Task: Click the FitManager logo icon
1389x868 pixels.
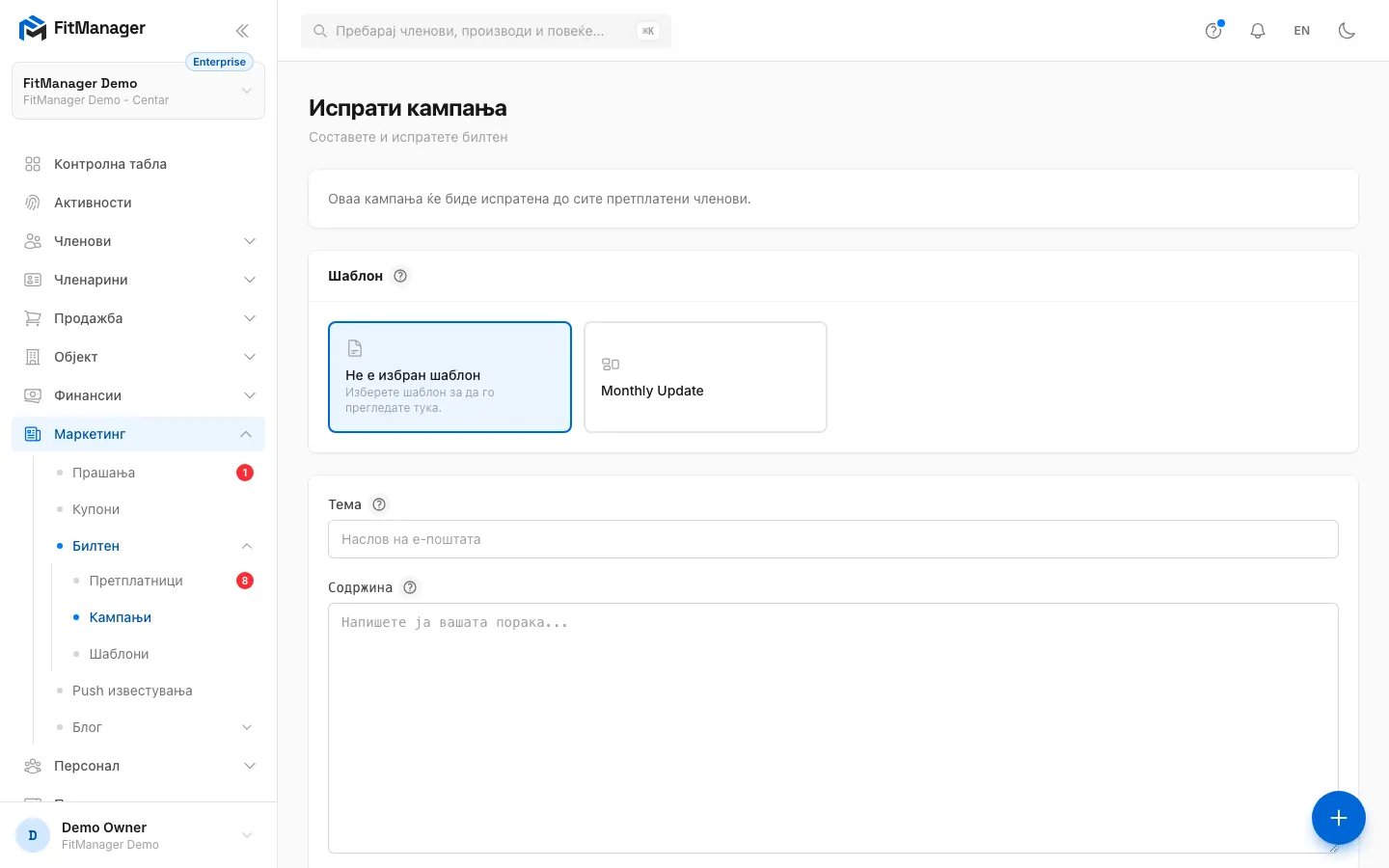Action: [x=33, y=29]
